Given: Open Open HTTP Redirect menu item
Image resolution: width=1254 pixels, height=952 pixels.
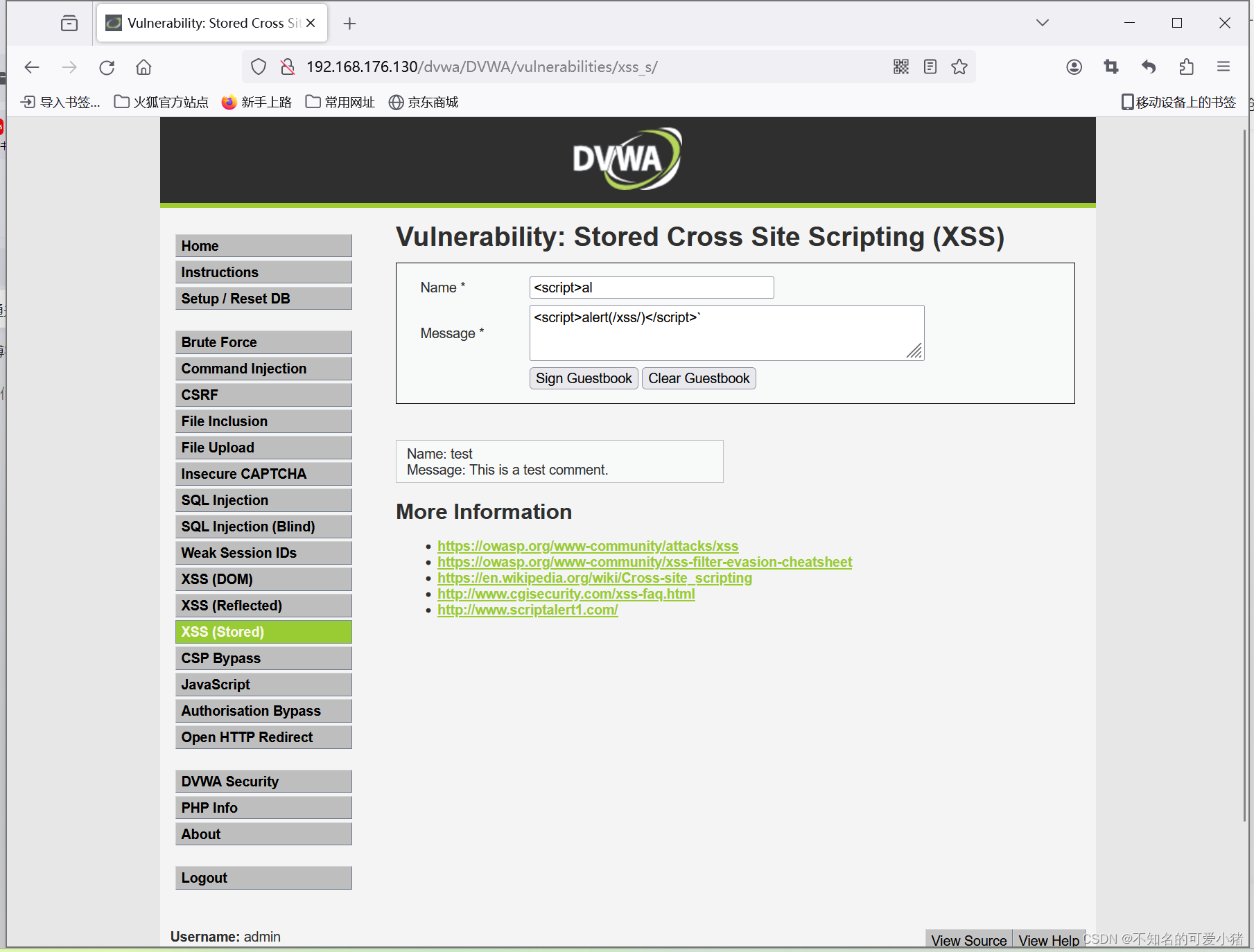Looking at the screenshot, I should [x=263, y=737].
